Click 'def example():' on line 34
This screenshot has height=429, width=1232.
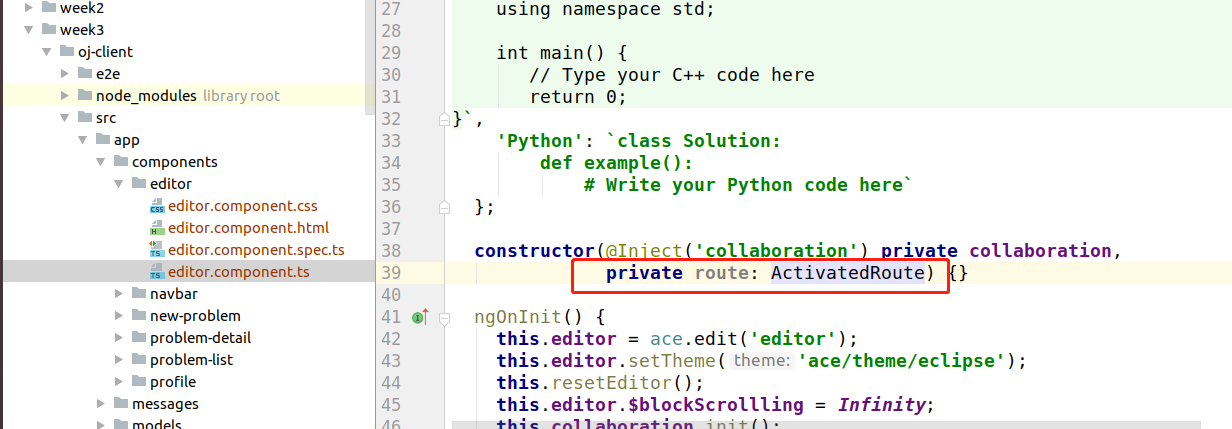(617, 163)
